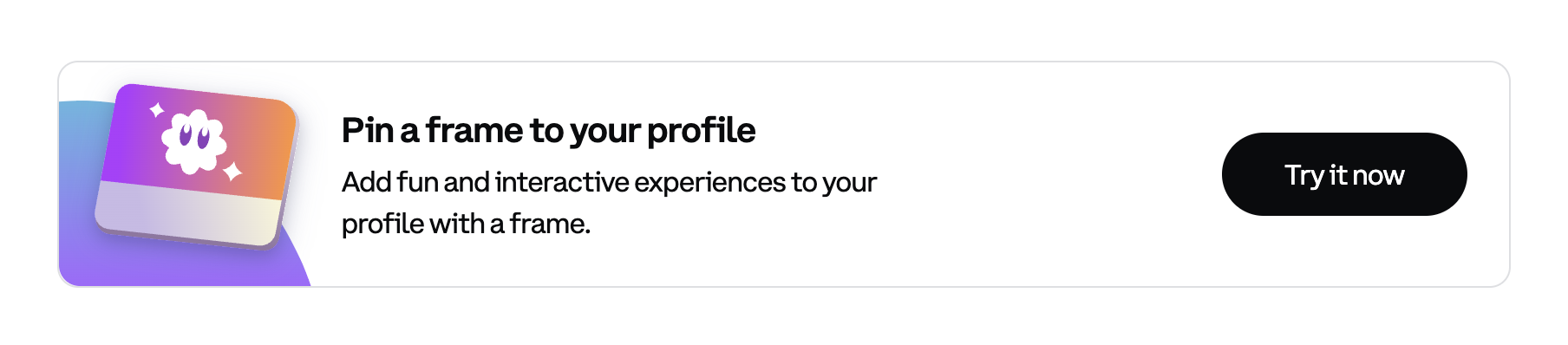Tap the flower icon's right purple eye
The height and width of the screenshot is (345, 1568).
click(x=203, y=138)
